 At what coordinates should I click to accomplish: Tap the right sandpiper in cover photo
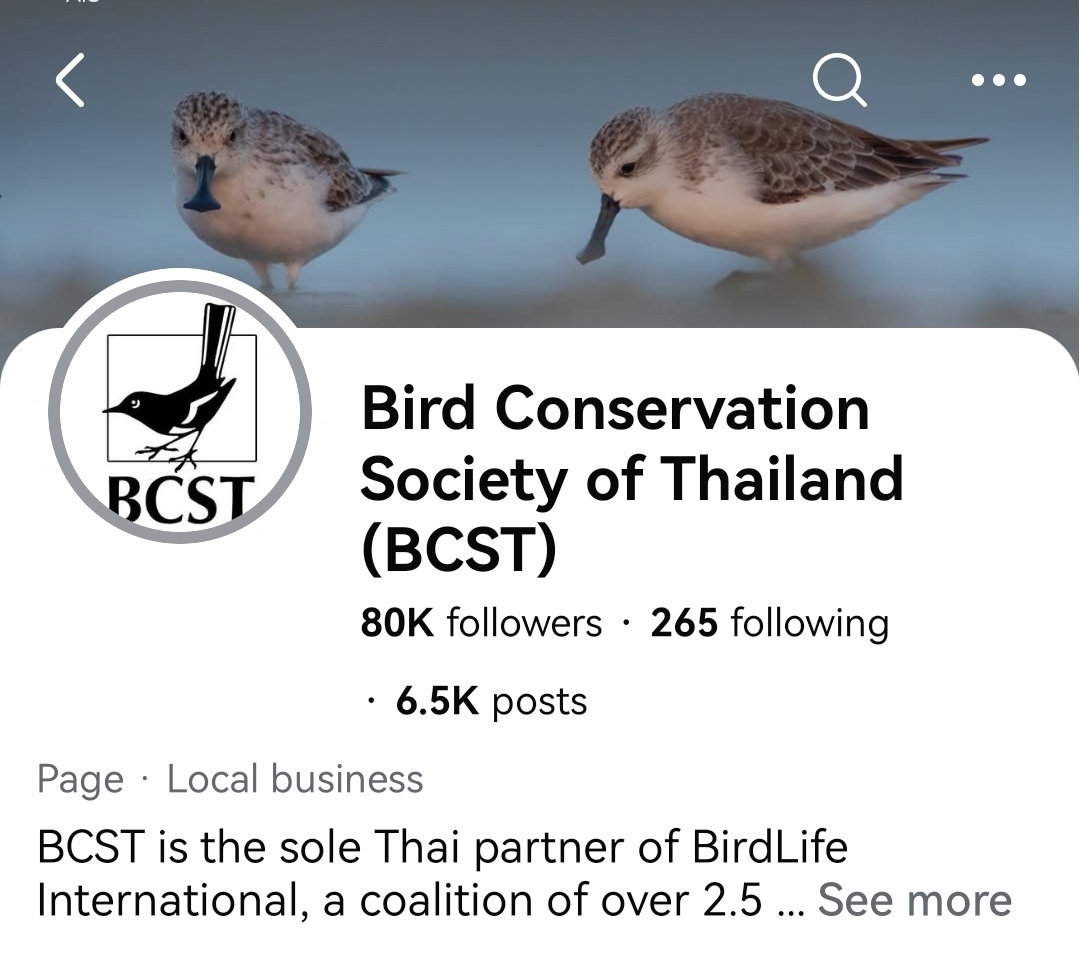click(x=760, y=180)
